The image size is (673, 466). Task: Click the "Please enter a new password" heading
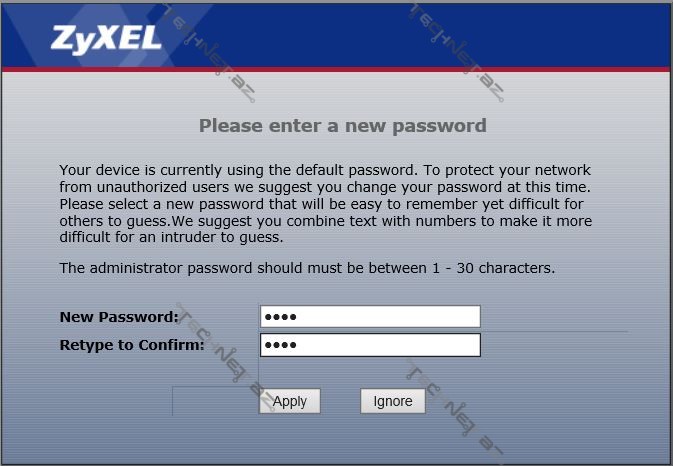pyautogui.click(x=342, y=126)
